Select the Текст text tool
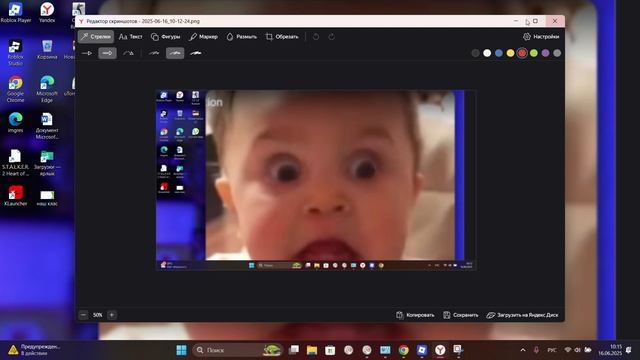The height and width of the screenshot is (360, 640). 131,37
